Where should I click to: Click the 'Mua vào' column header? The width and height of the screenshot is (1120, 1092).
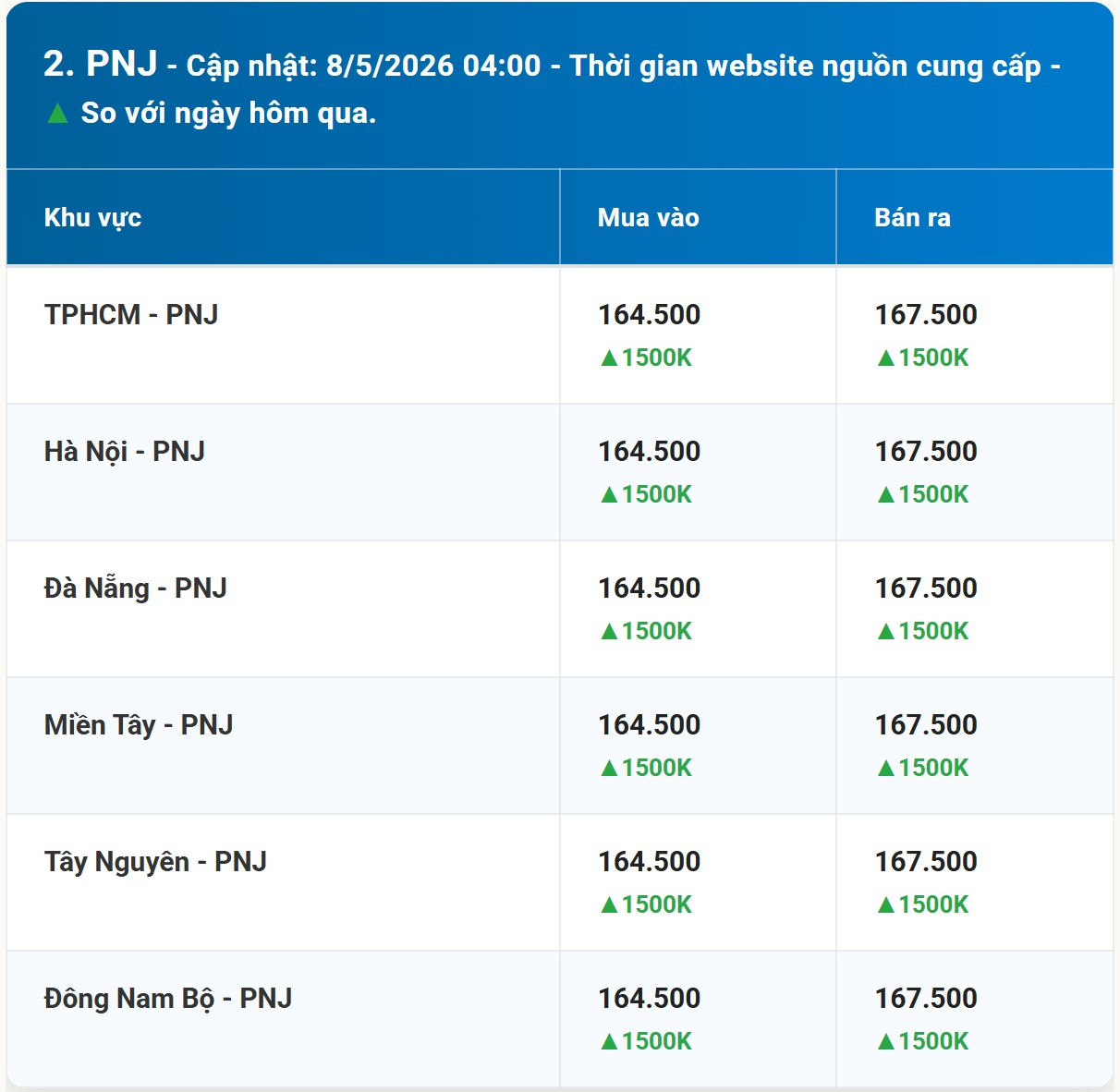pyautogui.click(x=649, y=218)
